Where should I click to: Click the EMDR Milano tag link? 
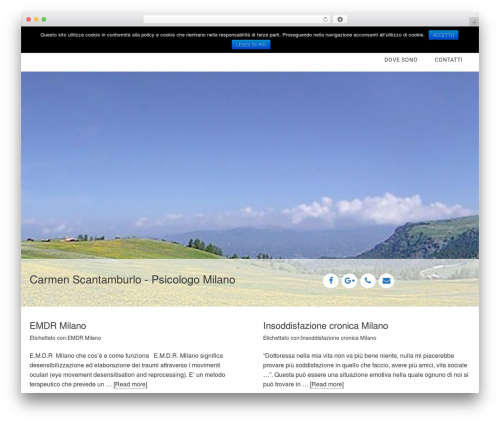point(84,338)
